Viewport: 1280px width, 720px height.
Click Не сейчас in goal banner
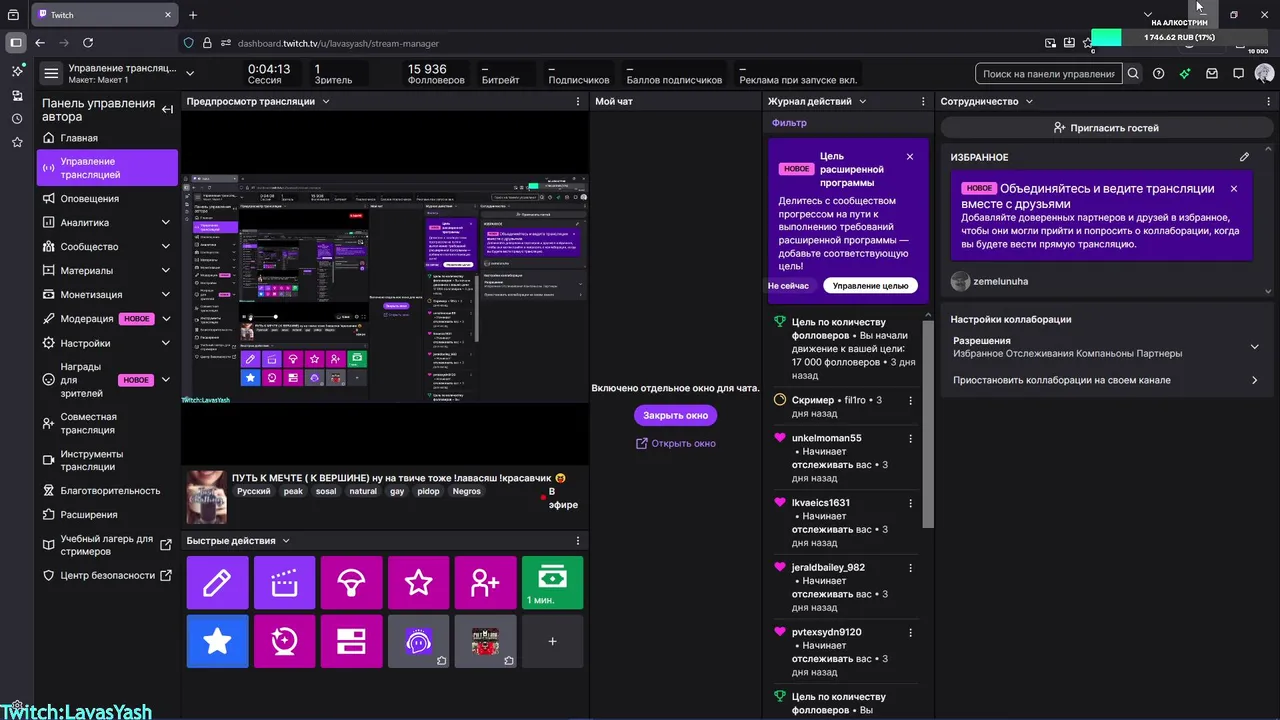(789, 286)
